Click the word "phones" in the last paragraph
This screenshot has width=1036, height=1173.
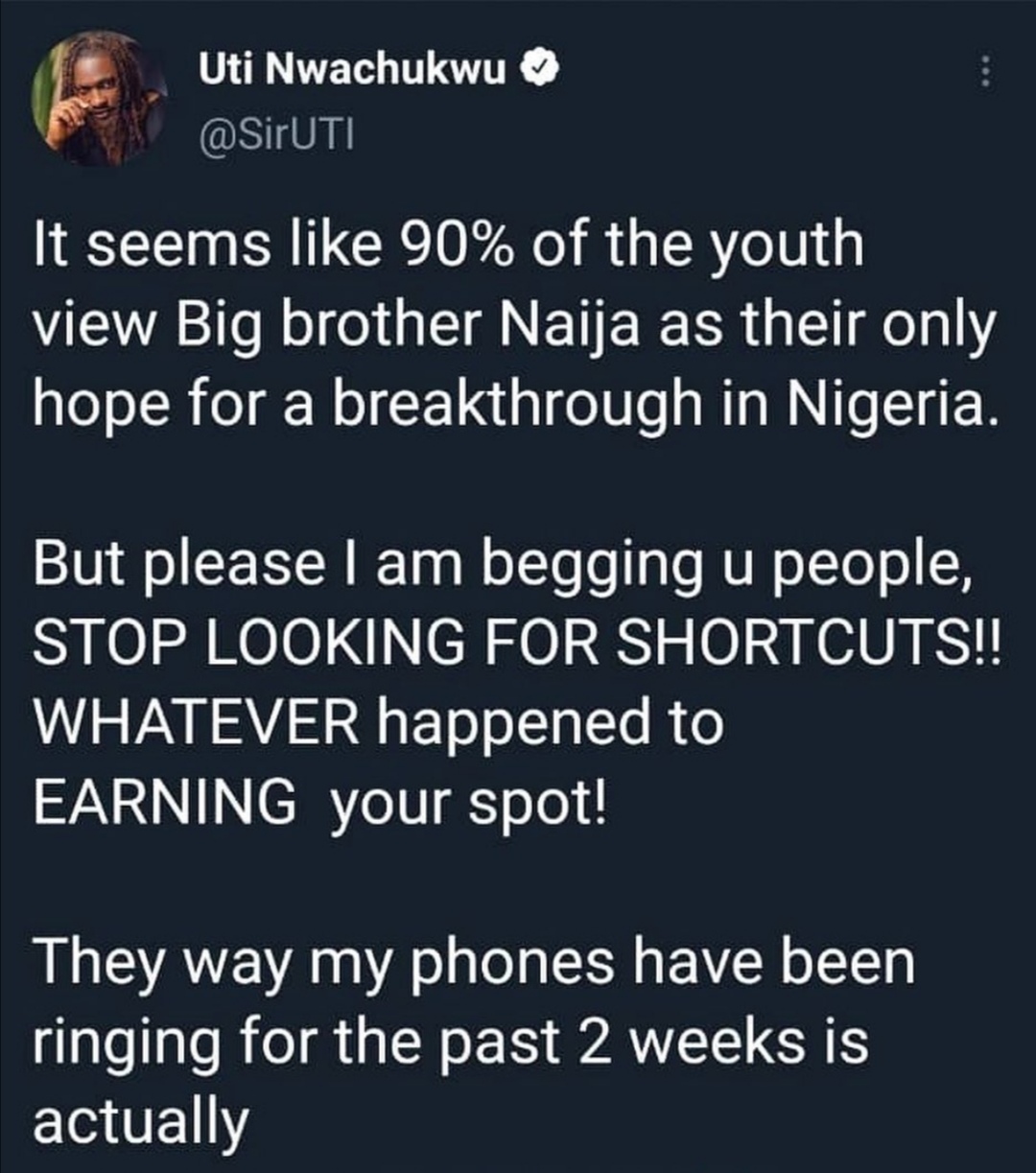pos(511,963)
